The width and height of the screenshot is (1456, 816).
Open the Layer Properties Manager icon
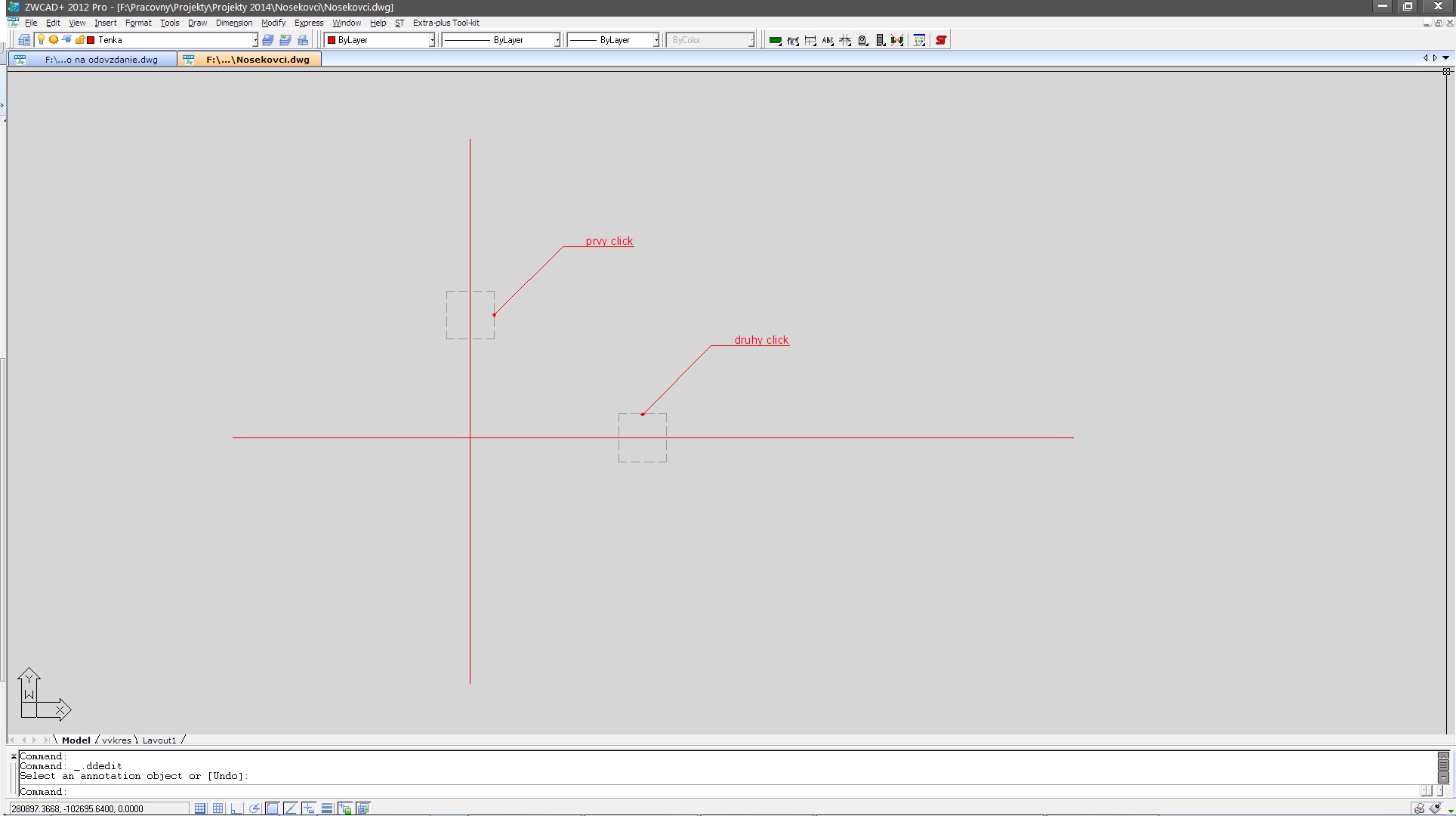(x=24, y=40)
